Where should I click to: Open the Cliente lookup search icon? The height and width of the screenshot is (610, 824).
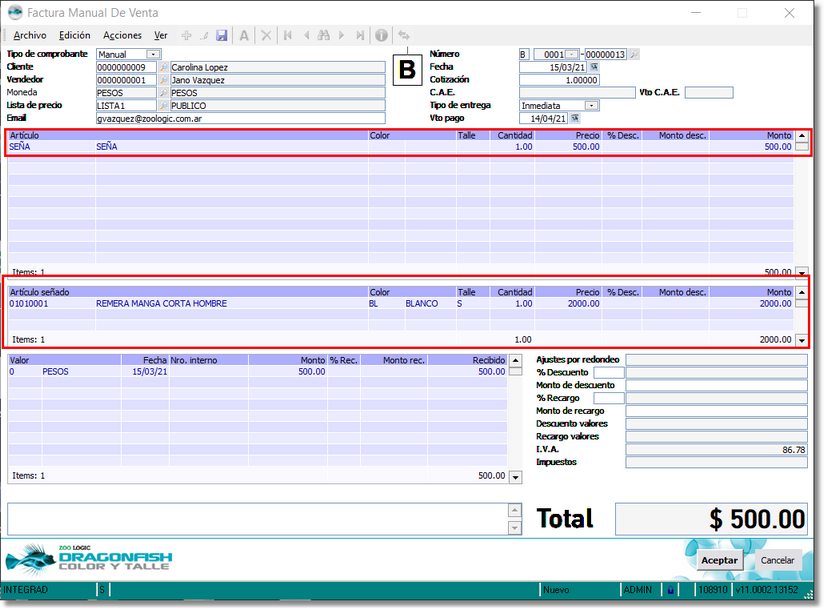[164, 67]
